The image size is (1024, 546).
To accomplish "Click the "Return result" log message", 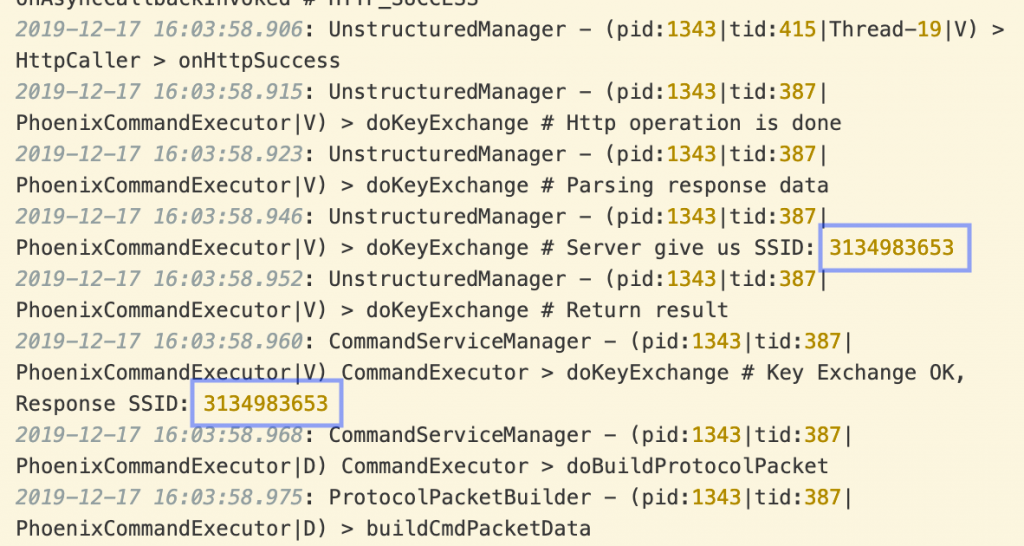I will (647, 310).
